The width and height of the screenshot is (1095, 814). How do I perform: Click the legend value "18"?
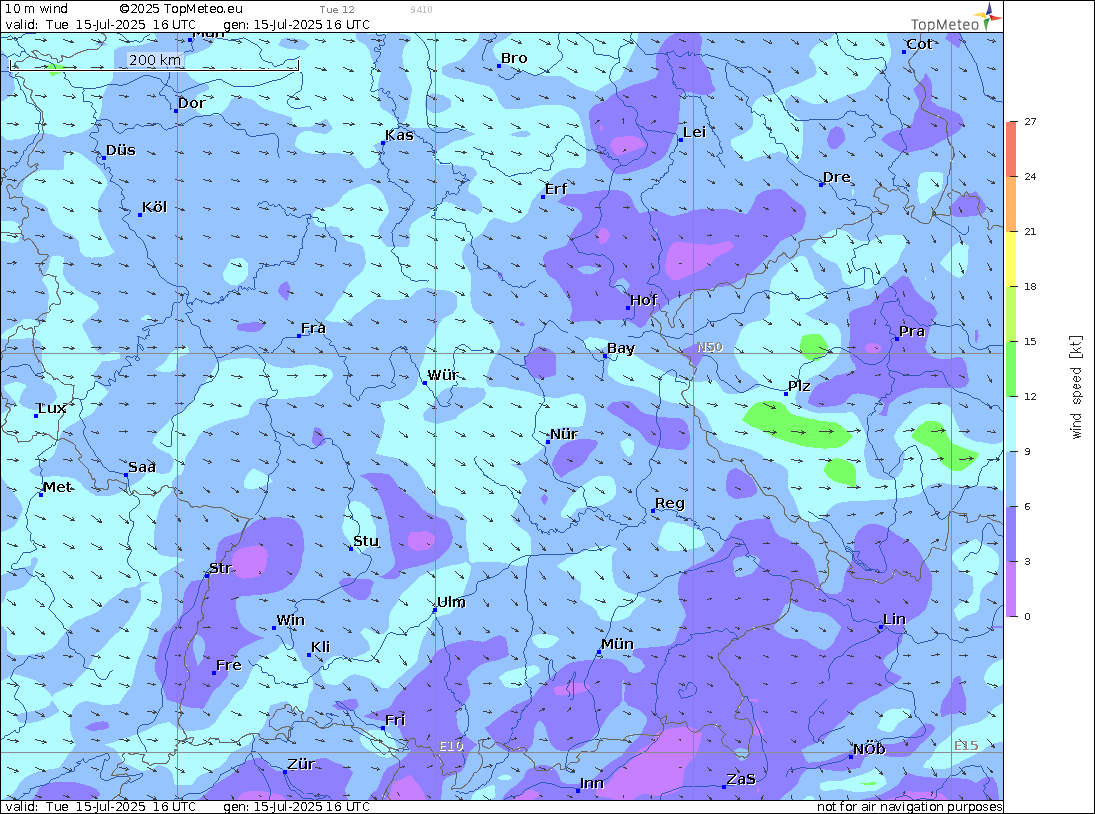1030,286
